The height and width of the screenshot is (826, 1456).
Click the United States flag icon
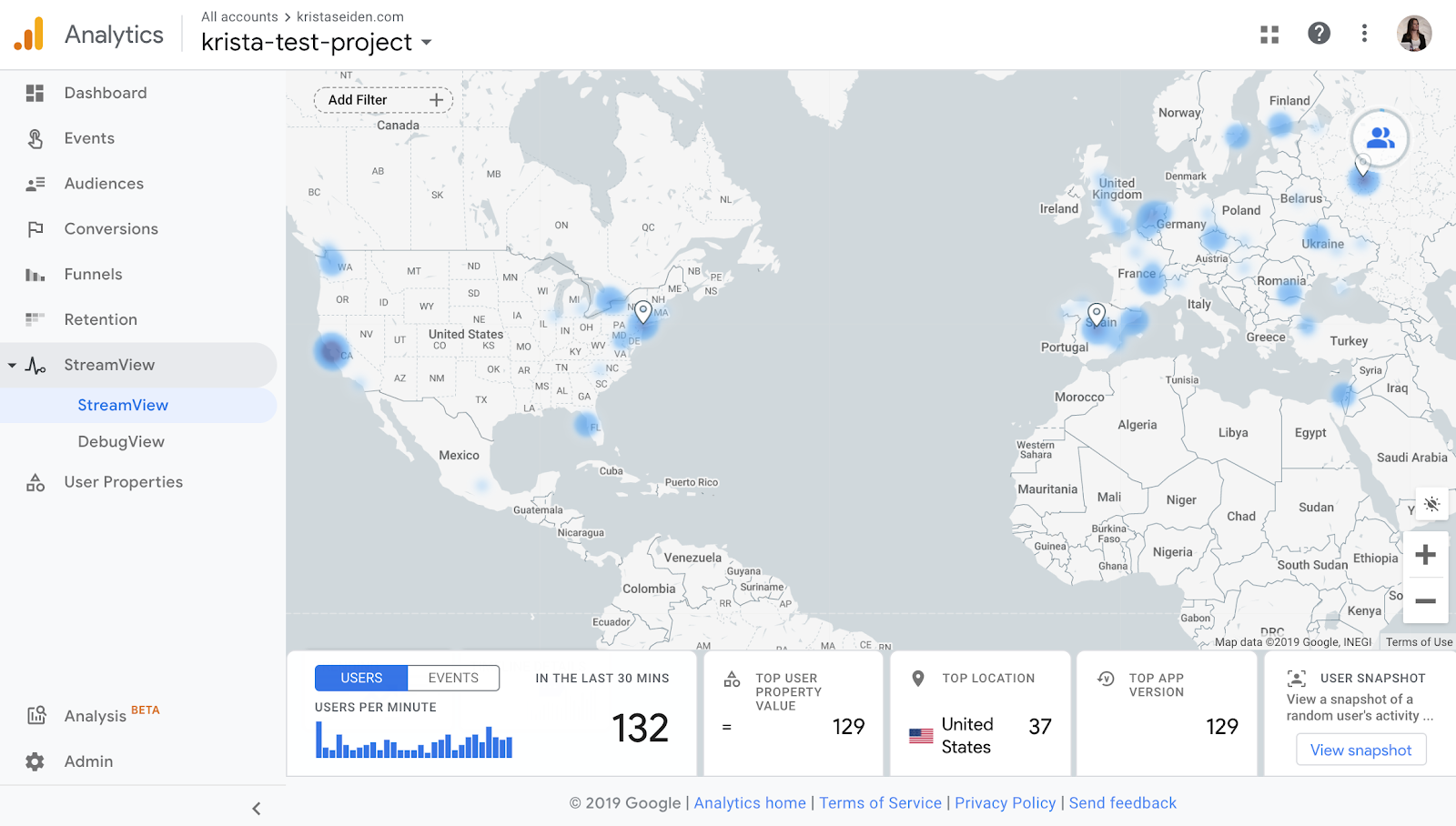click(x=921, y=736)
